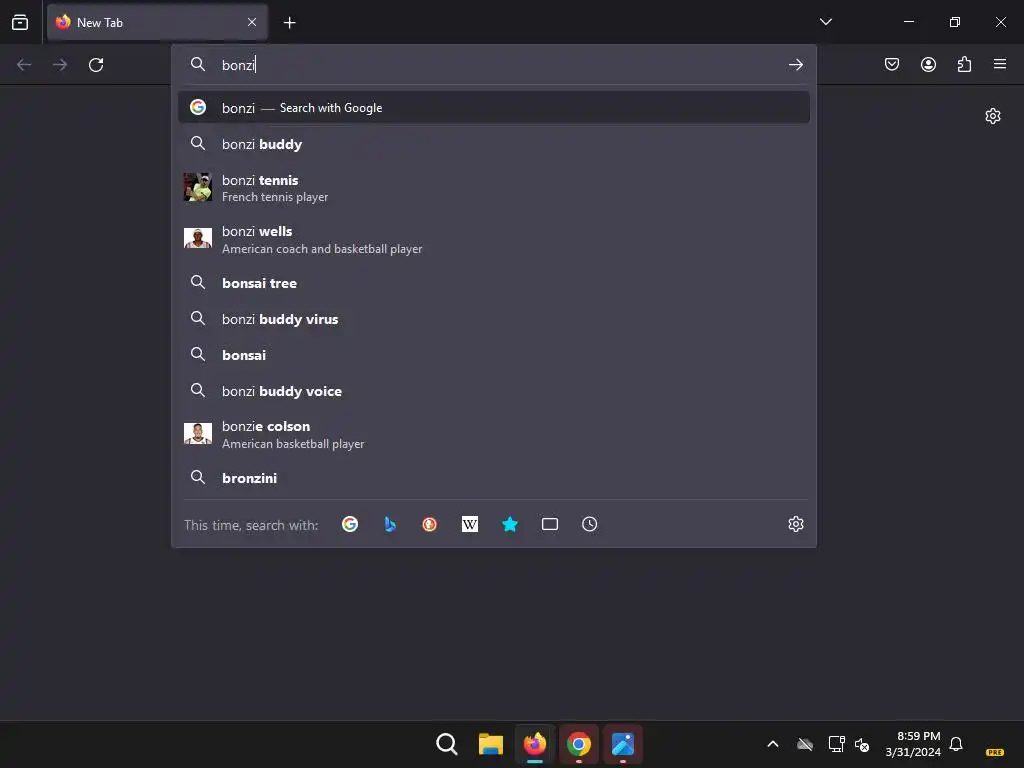Choose 'bonzi wells' suggestion
Image resolution: width=1024 pixels, height=768 pixels.
click(x=494, y=240)
